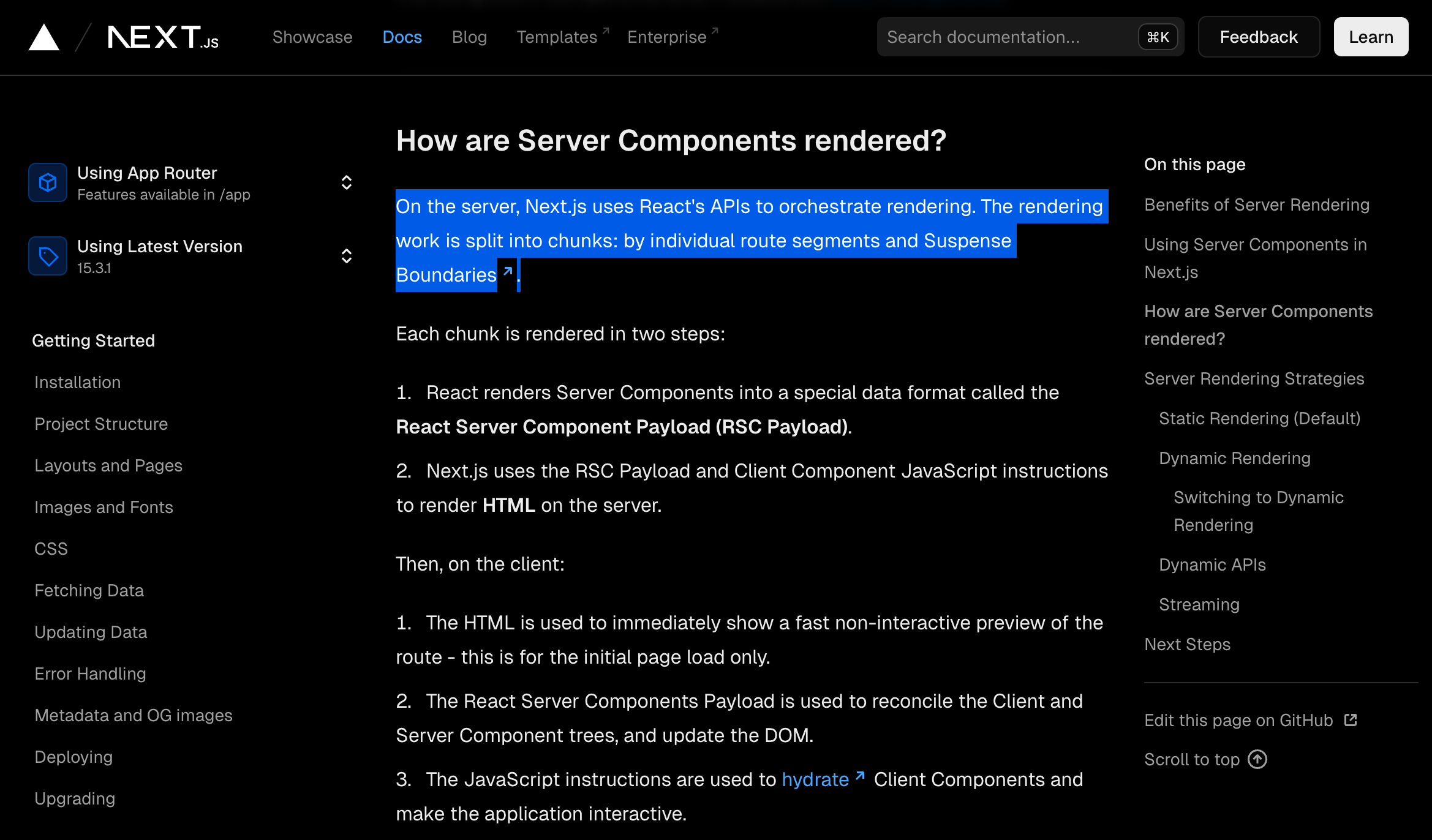Jump to Next Steps in outline
1432x840 pixels.
click(1187, 644)
